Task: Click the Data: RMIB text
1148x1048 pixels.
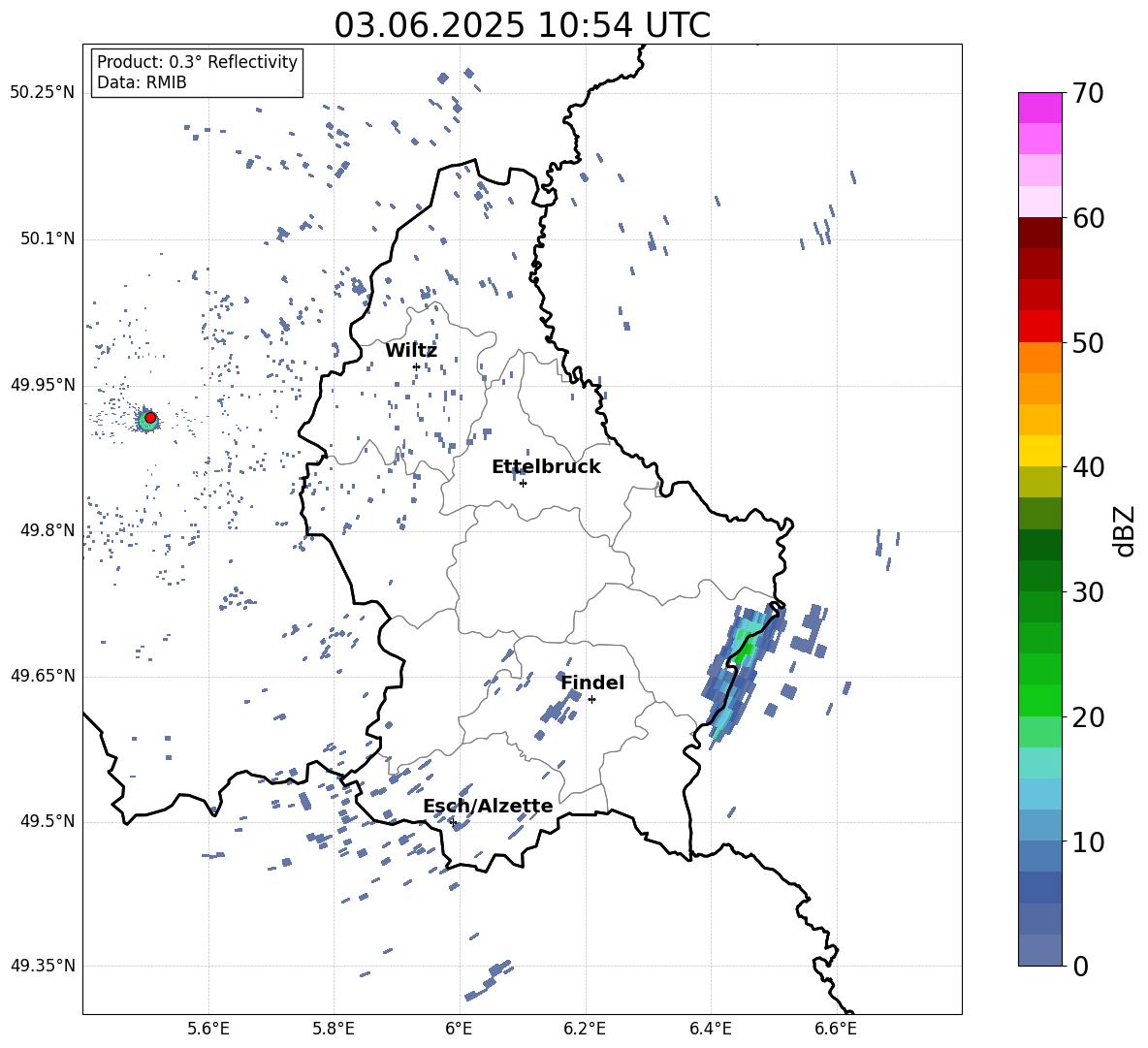Action: tap(142, 82)
